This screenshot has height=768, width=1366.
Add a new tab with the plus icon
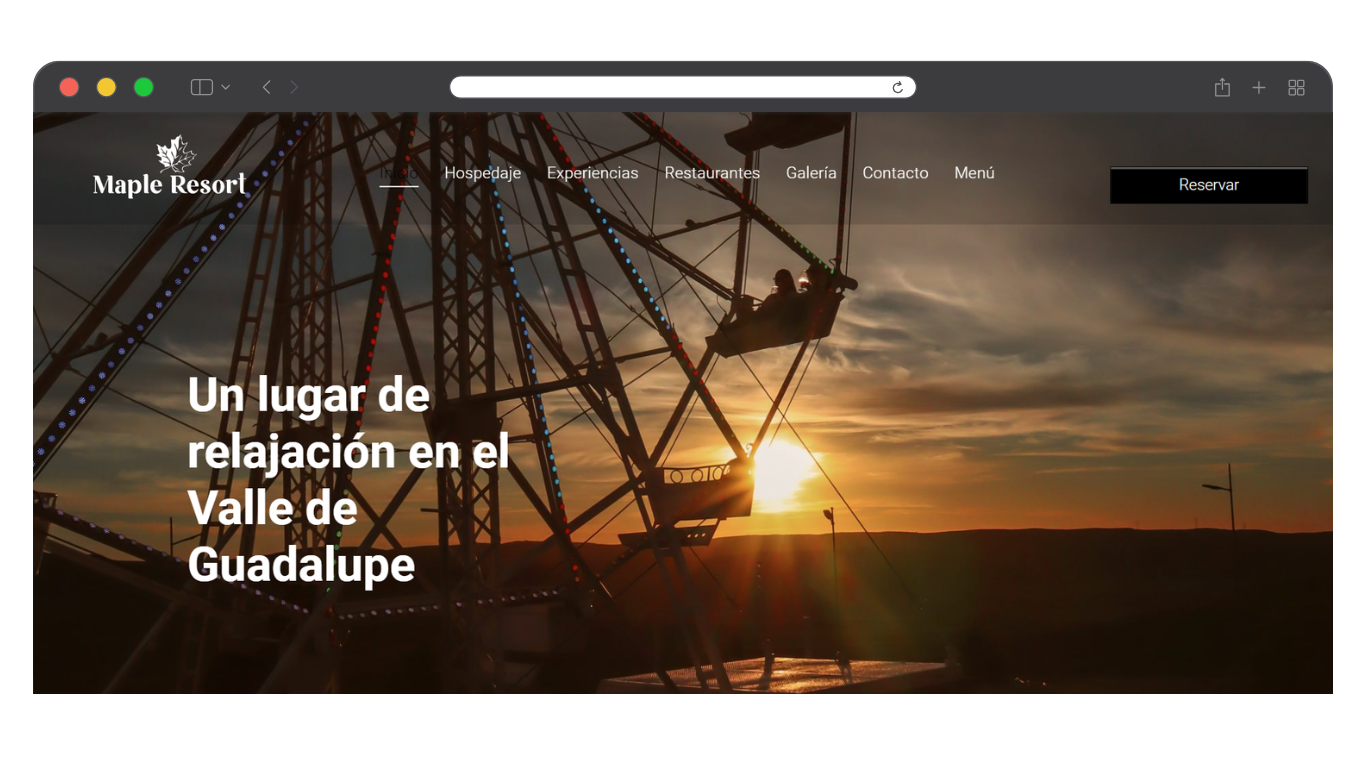click(1259, 88)
